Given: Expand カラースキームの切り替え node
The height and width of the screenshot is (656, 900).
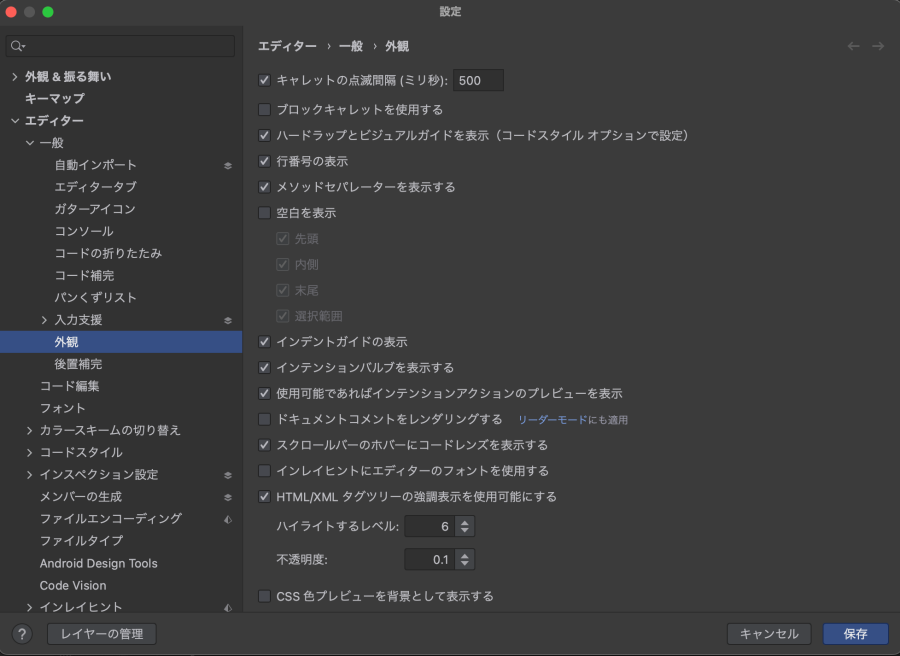Looking at the screenshot, I should (x=30, y=430).
